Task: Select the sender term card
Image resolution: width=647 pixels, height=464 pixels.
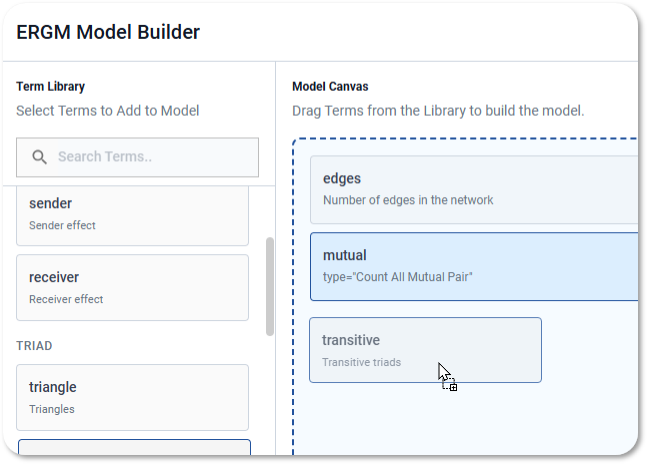Action: pos(132,215)
